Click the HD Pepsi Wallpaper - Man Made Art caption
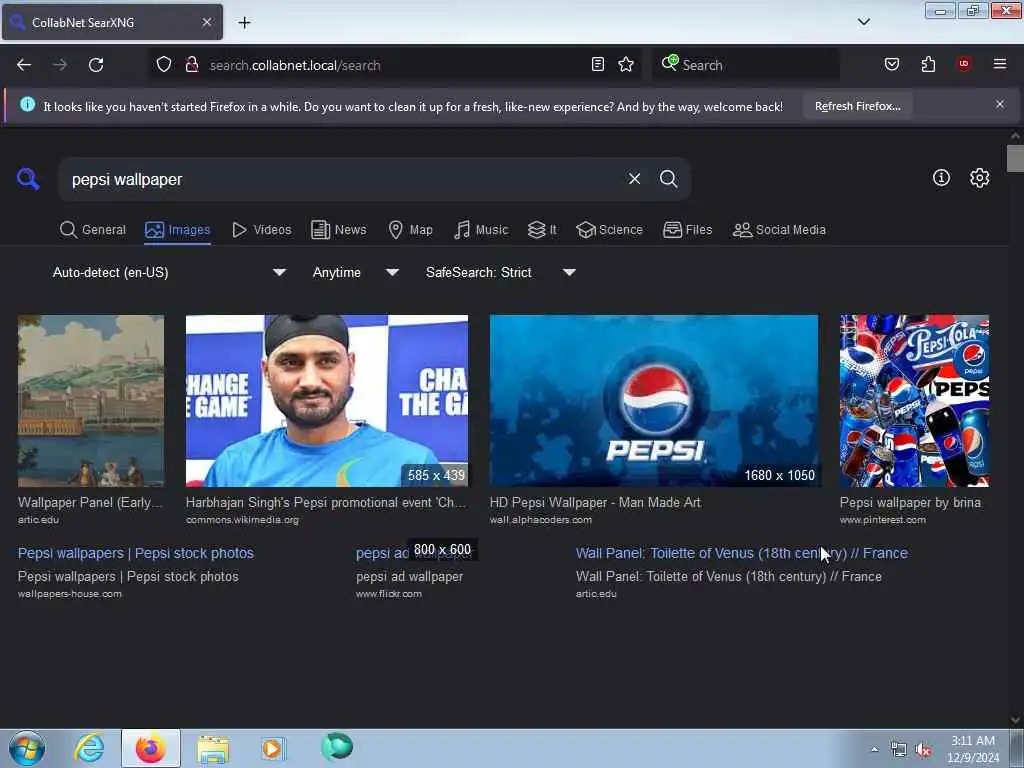The width and height of the screenshot is (1024, 768). tap(595, 502)
